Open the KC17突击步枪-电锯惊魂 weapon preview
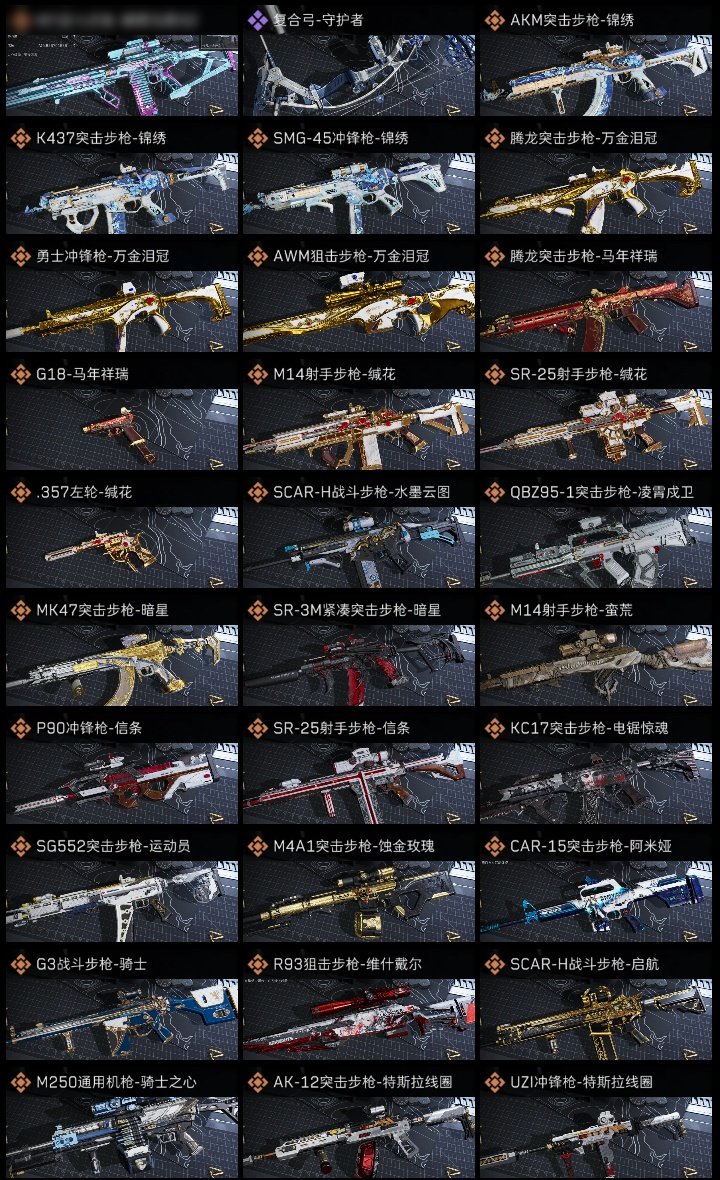 [596, 783]
